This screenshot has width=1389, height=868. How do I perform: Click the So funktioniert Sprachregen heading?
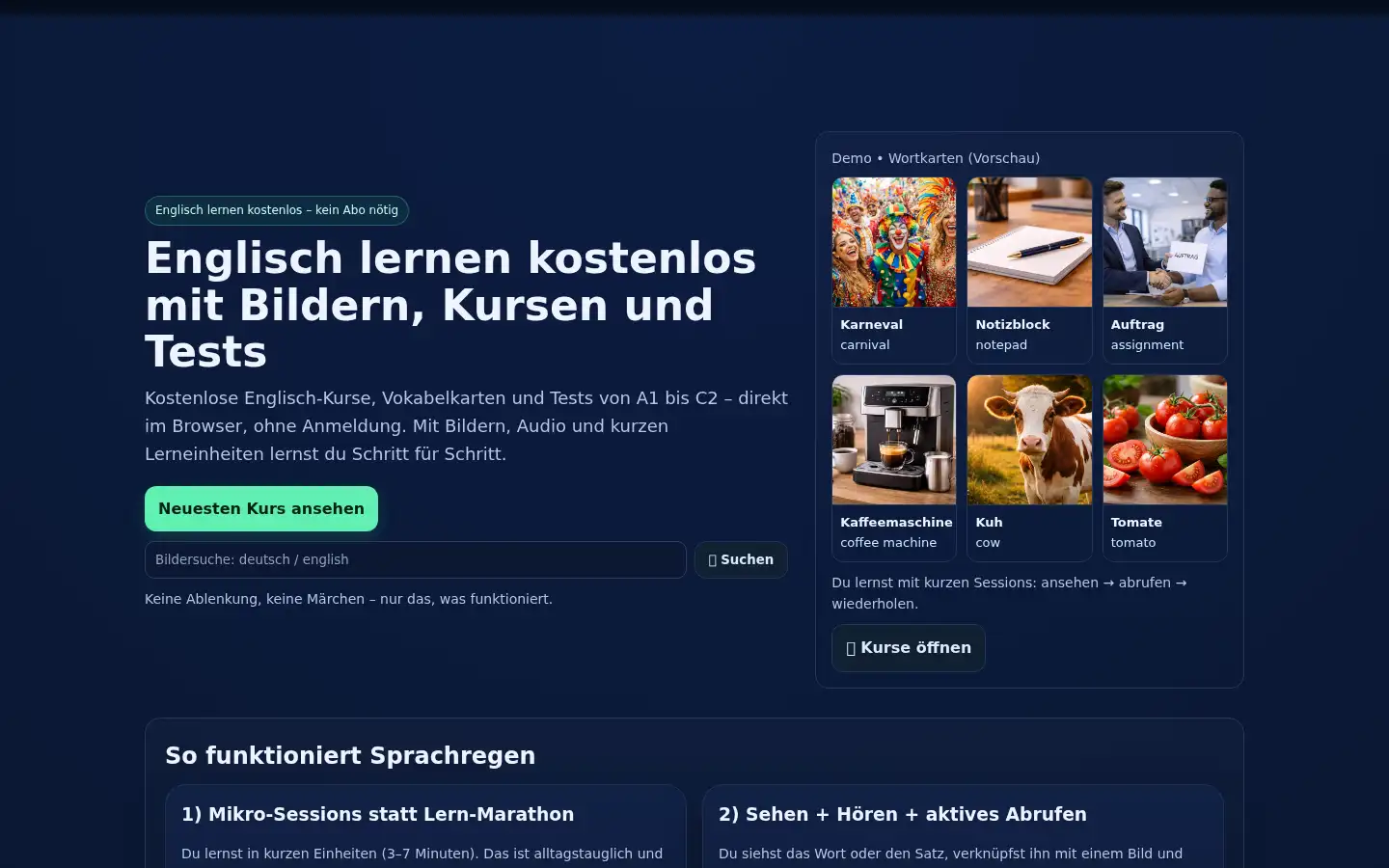pos(350,755)
